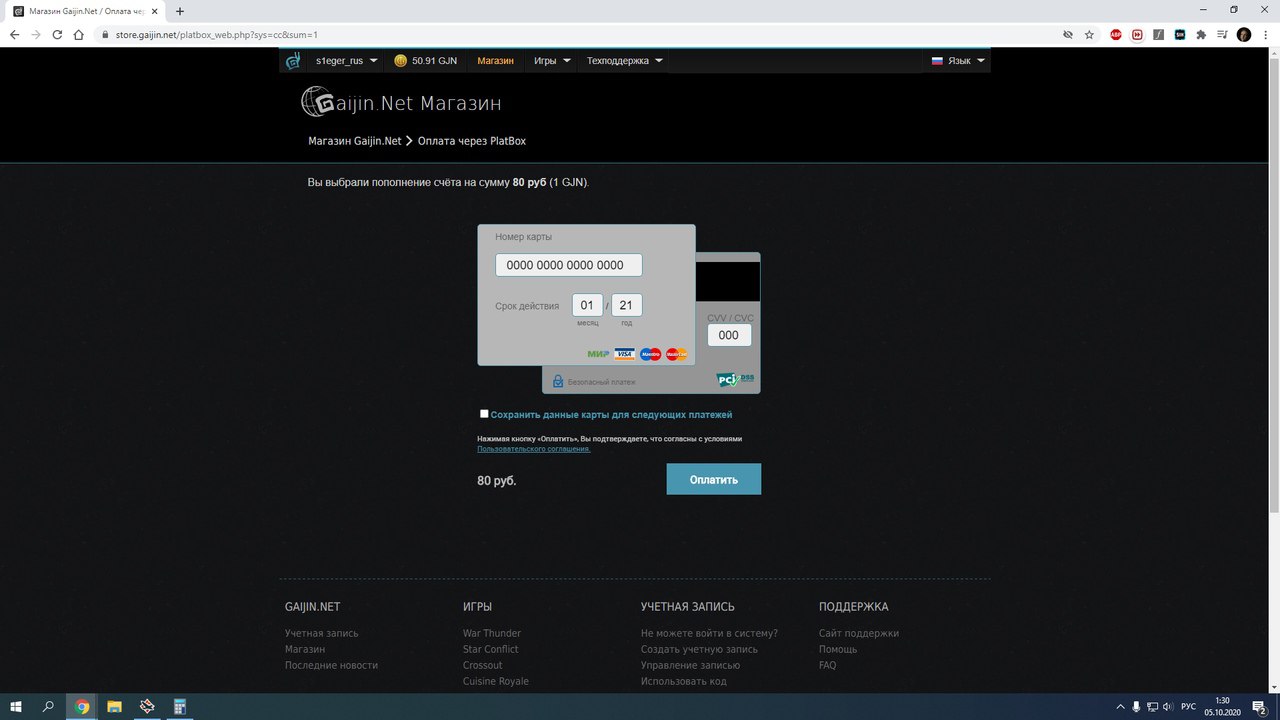Open the Язык language selector
Screen dimensions: 1280x720
(x=958, y=61)
